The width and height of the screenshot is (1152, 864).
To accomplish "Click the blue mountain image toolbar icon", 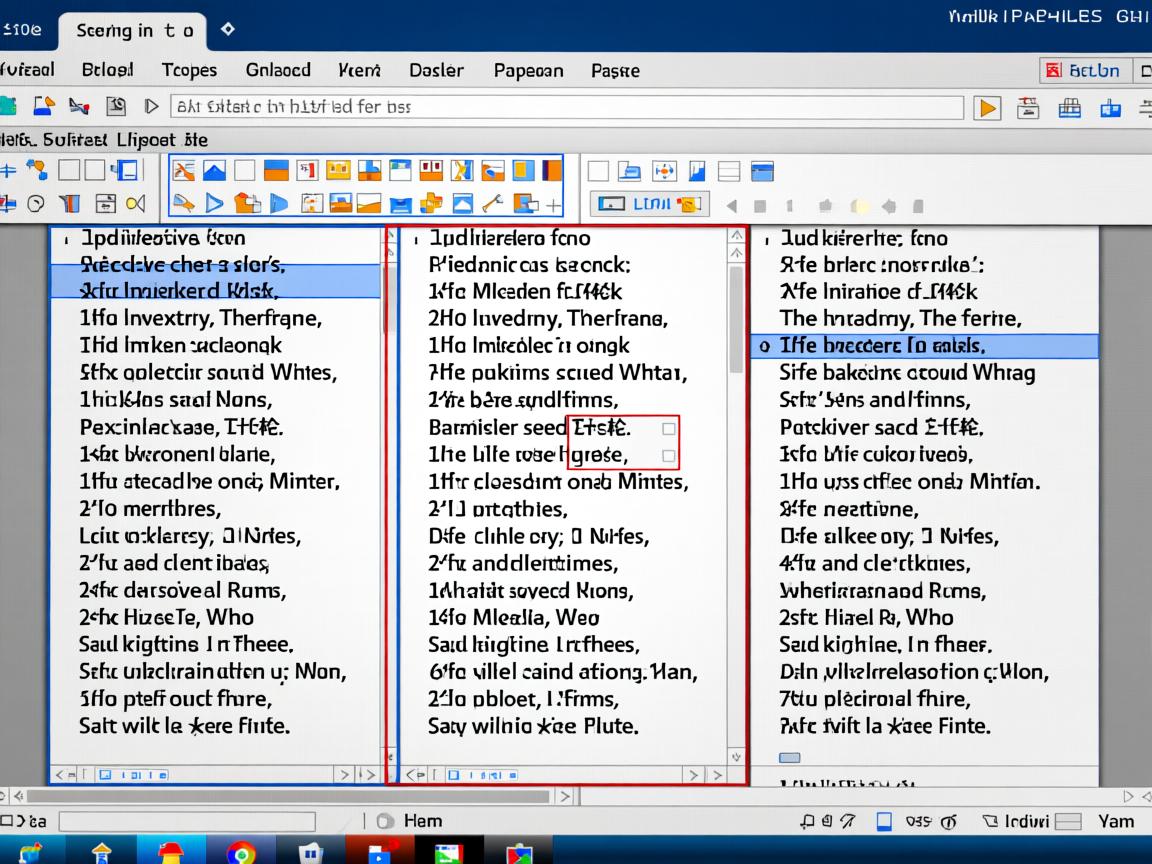I will point(214,171).
